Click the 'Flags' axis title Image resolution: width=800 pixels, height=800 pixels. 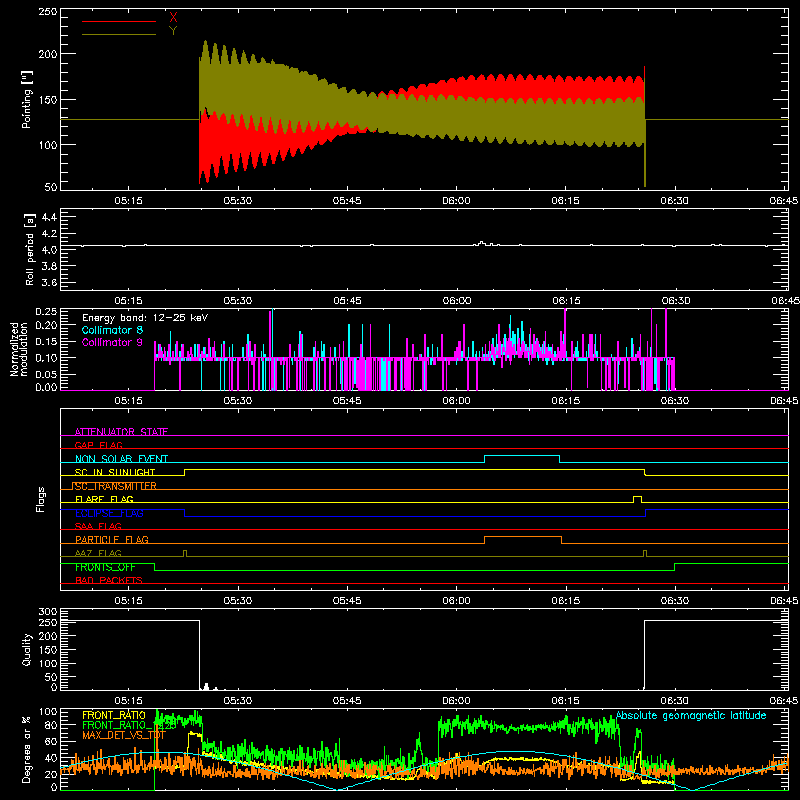(40, 499)
